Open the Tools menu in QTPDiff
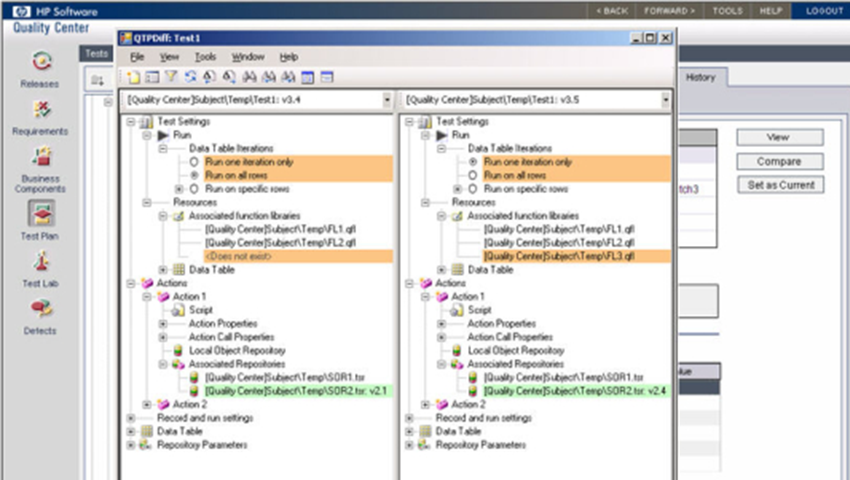Screen dimensions: 850x480 click(205, 57)
